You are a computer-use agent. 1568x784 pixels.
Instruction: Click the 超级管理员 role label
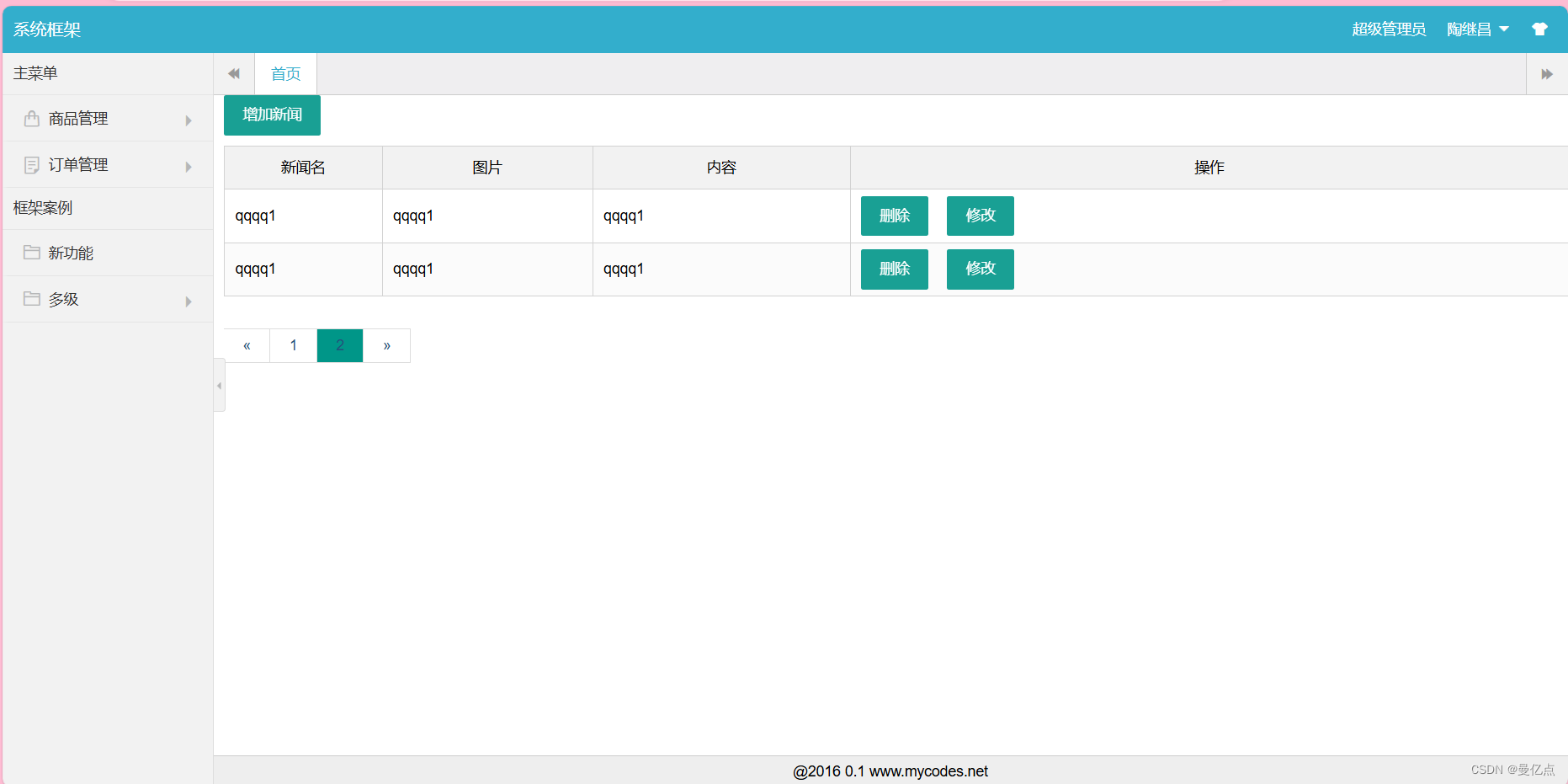[1389, 29]
